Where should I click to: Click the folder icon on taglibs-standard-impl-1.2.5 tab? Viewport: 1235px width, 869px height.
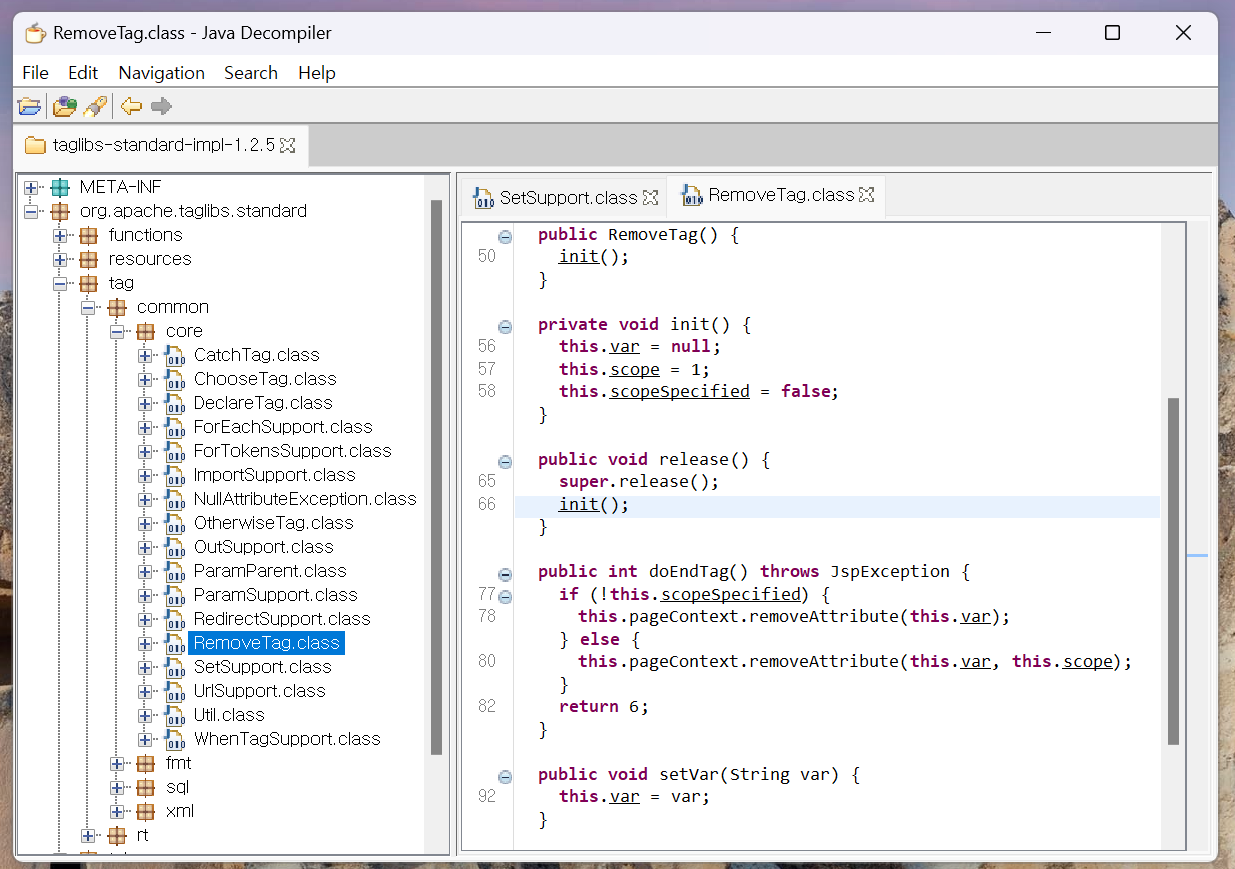[35, 144]
